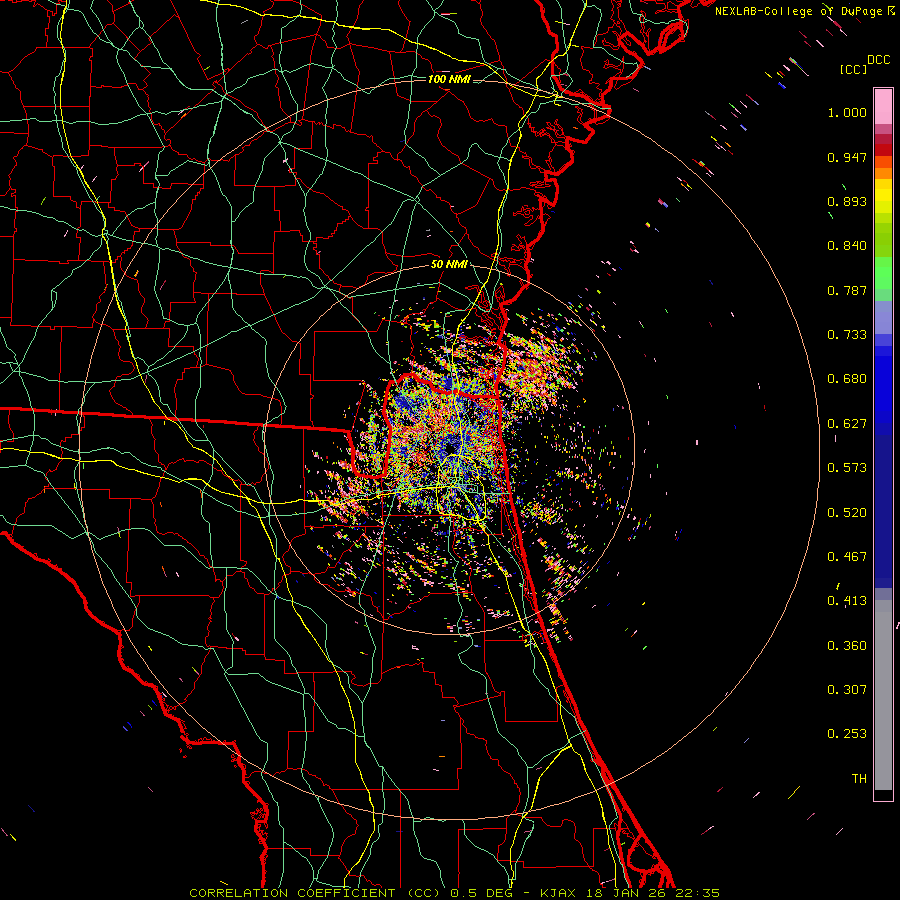Viewport: 900px width, 900px height.
Task: Click the 100 NMI range ring label
Action: [x=449, y=79]
